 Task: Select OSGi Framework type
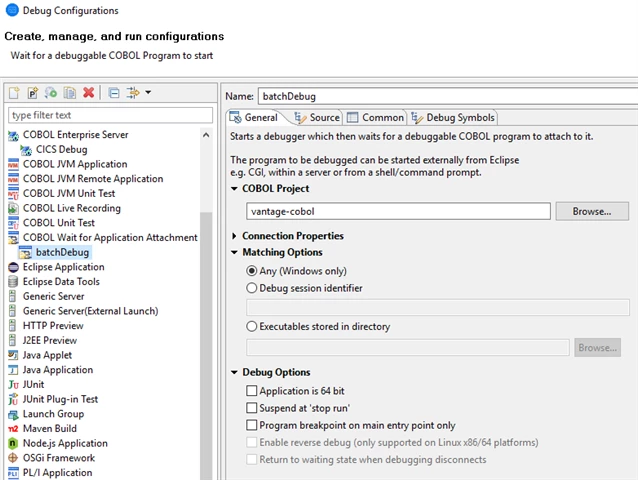(59, 458)
